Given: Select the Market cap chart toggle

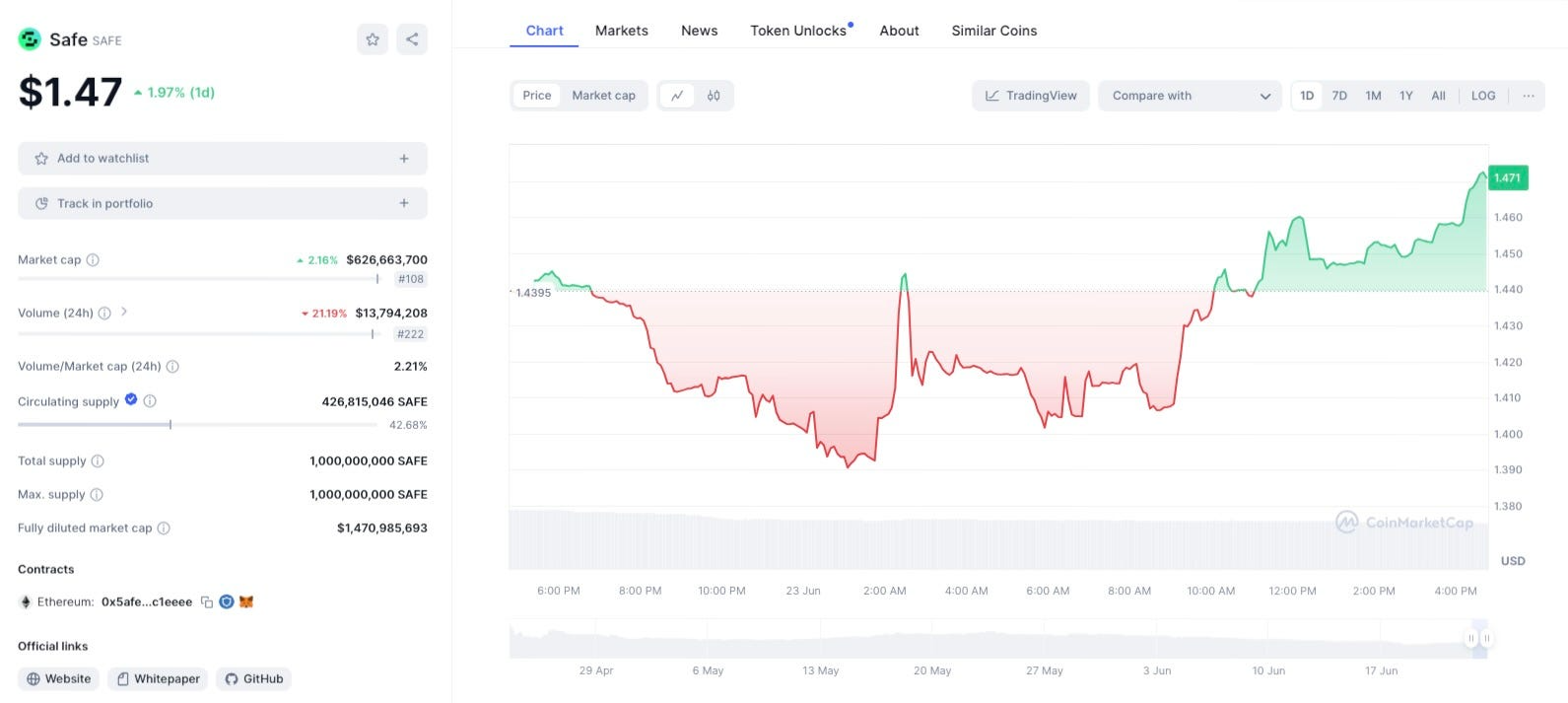Looking at the screenshot, I should tap(603, 96).
